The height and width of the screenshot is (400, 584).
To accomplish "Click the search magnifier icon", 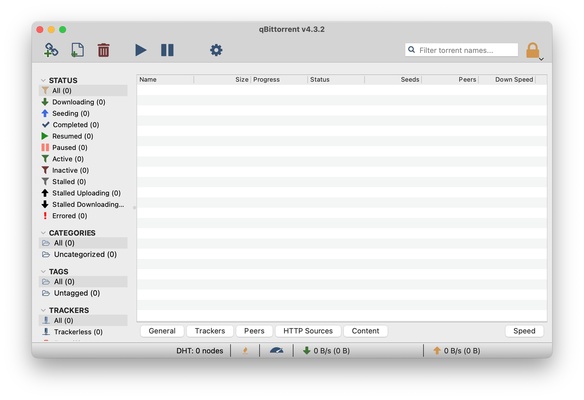I will pos(411,50).
